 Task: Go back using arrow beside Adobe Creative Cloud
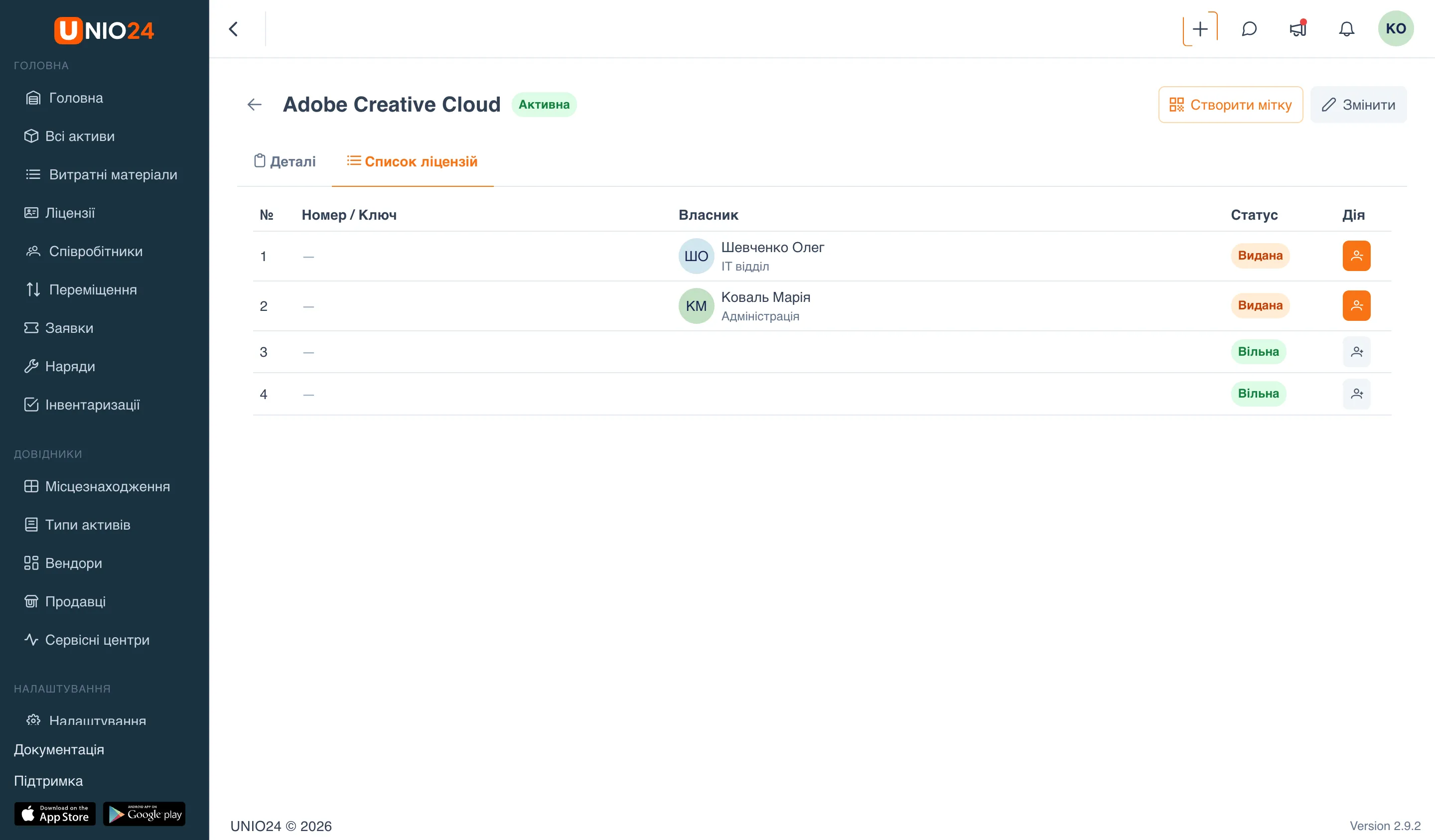tap(255, 104)
